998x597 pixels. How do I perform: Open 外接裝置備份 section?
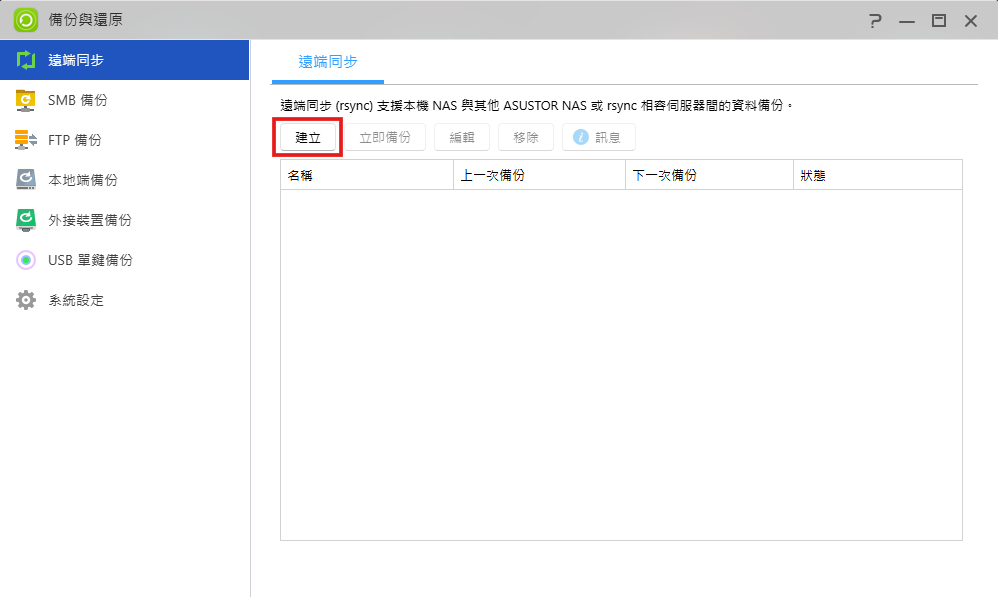125,220
